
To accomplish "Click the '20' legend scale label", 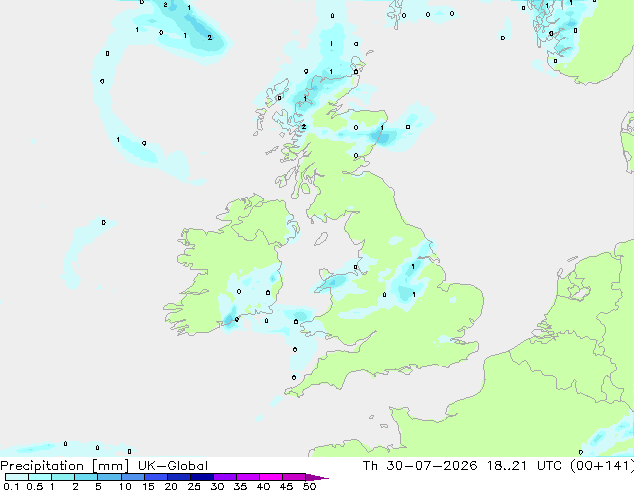I will (x=171, y=486).
